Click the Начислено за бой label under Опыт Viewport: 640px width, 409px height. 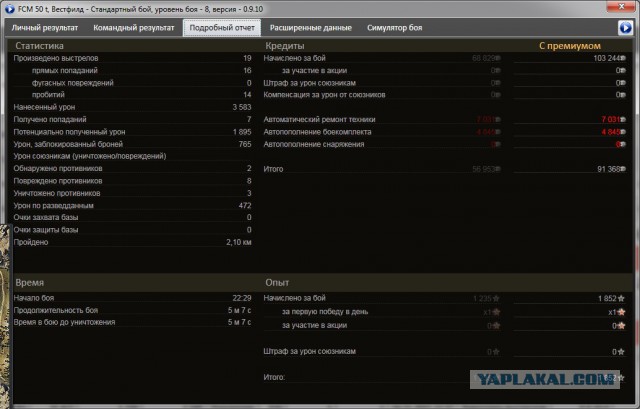[x=294, y=298]
